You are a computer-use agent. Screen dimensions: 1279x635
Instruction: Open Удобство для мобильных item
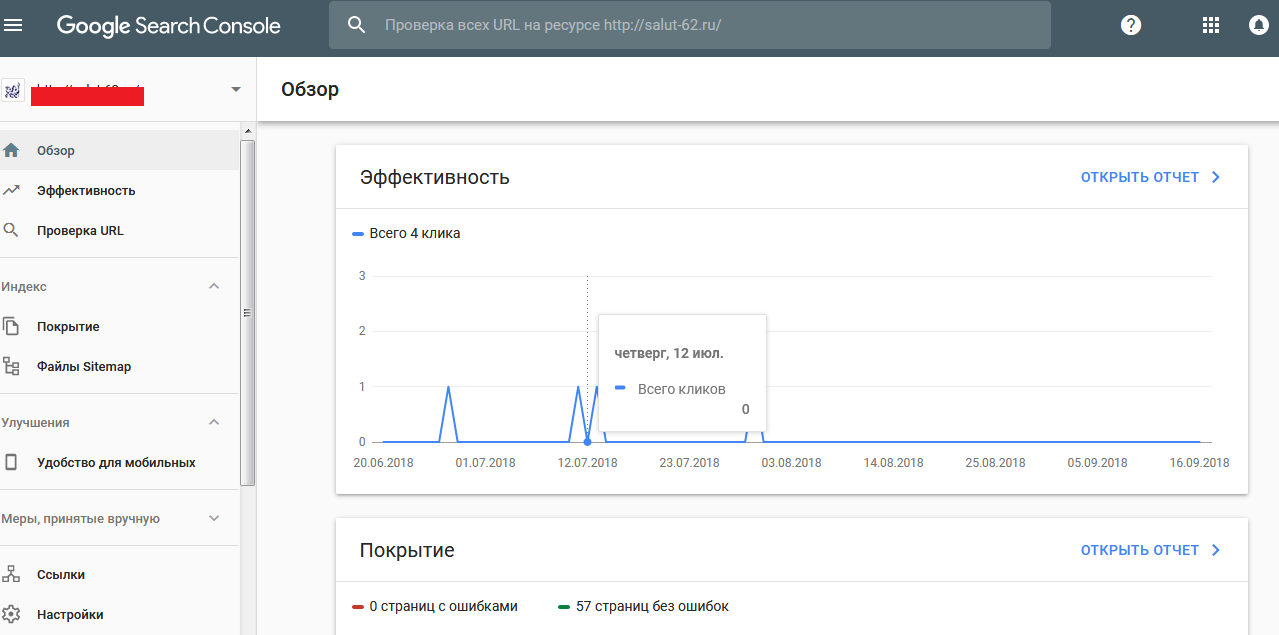(120, 462)
